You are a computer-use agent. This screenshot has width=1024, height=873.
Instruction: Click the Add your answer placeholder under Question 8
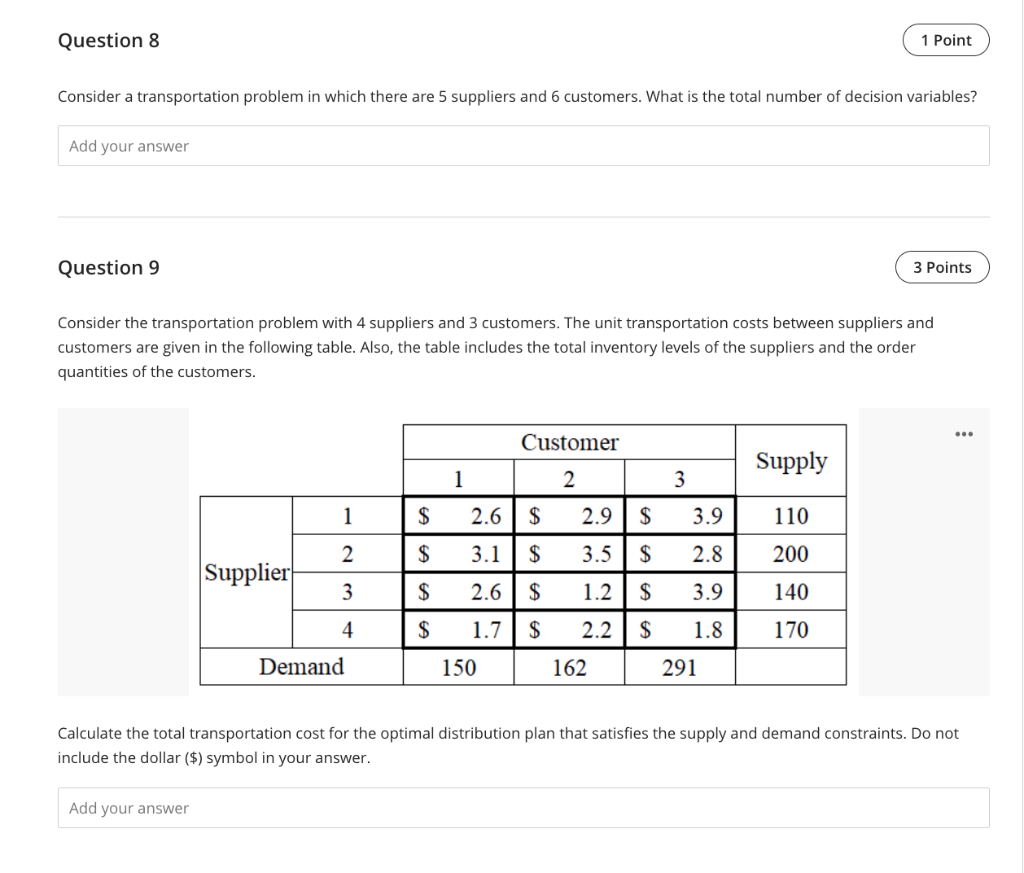click(130, 145)
